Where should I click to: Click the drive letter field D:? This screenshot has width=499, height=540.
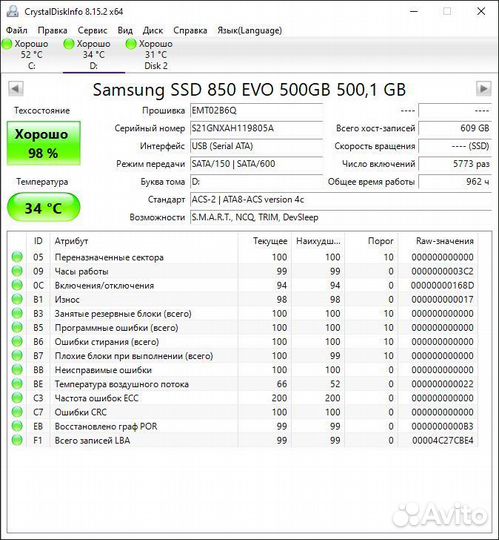pos(257,182)
